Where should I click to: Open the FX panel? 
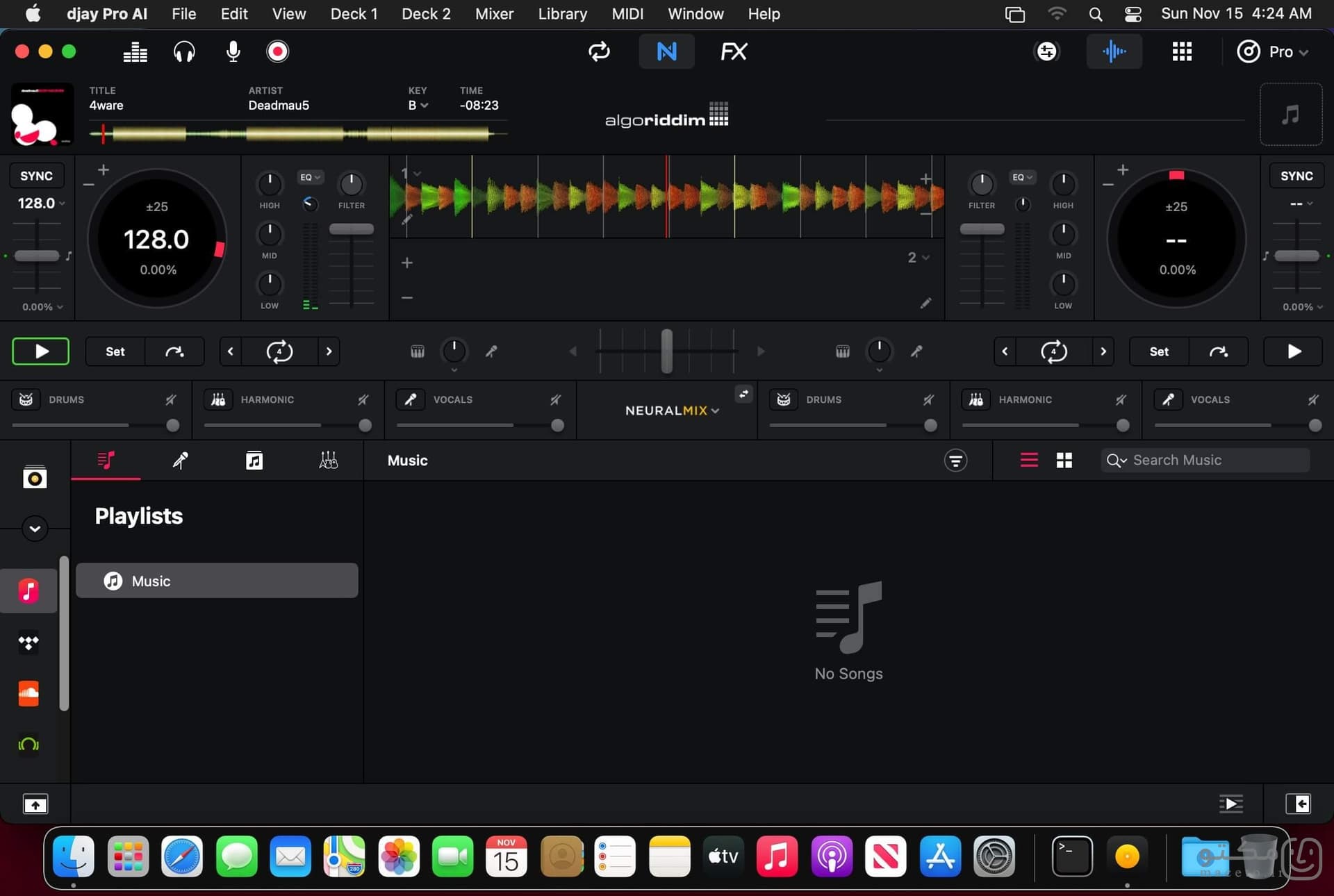(x=734, y=51)
